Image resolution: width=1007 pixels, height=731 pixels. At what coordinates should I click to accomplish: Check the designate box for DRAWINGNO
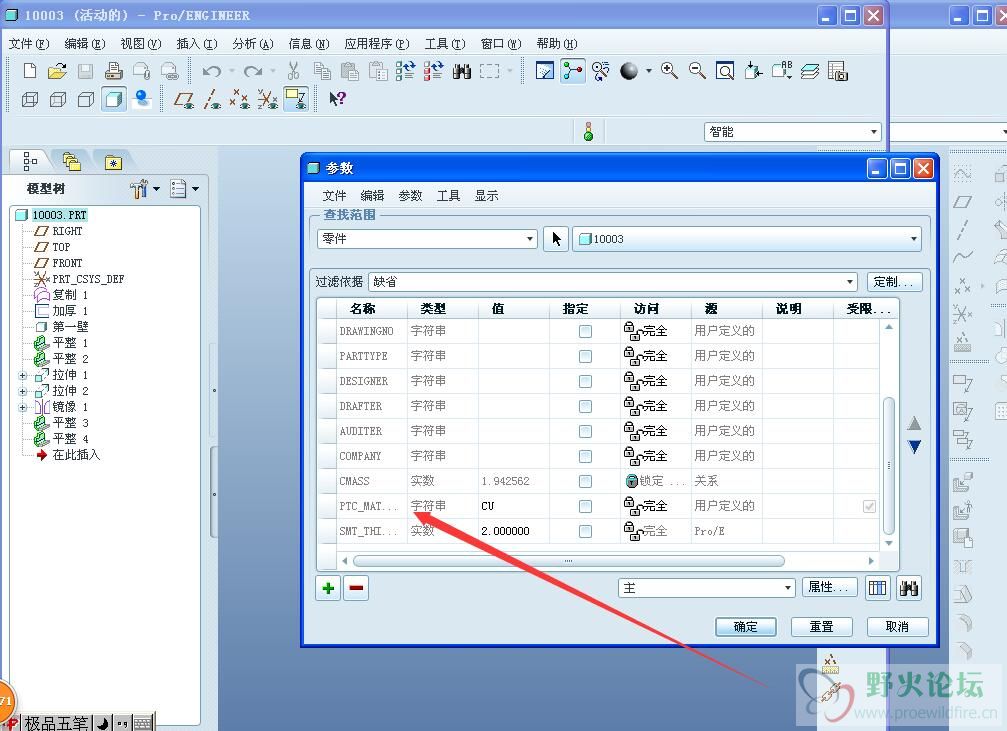coord(585,331)
